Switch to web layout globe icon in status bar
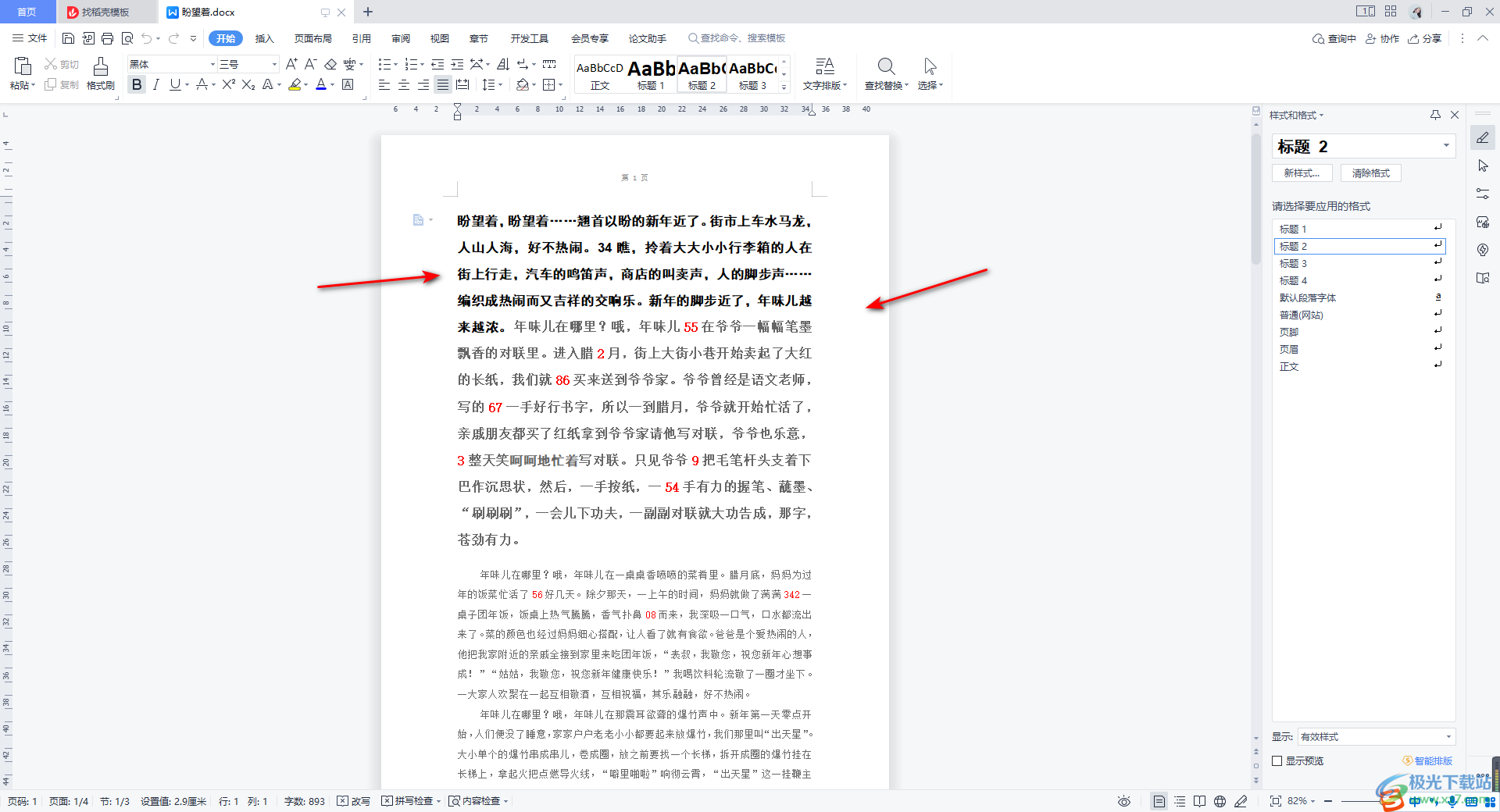The image size is (1500, 812). click(1220, 801)
